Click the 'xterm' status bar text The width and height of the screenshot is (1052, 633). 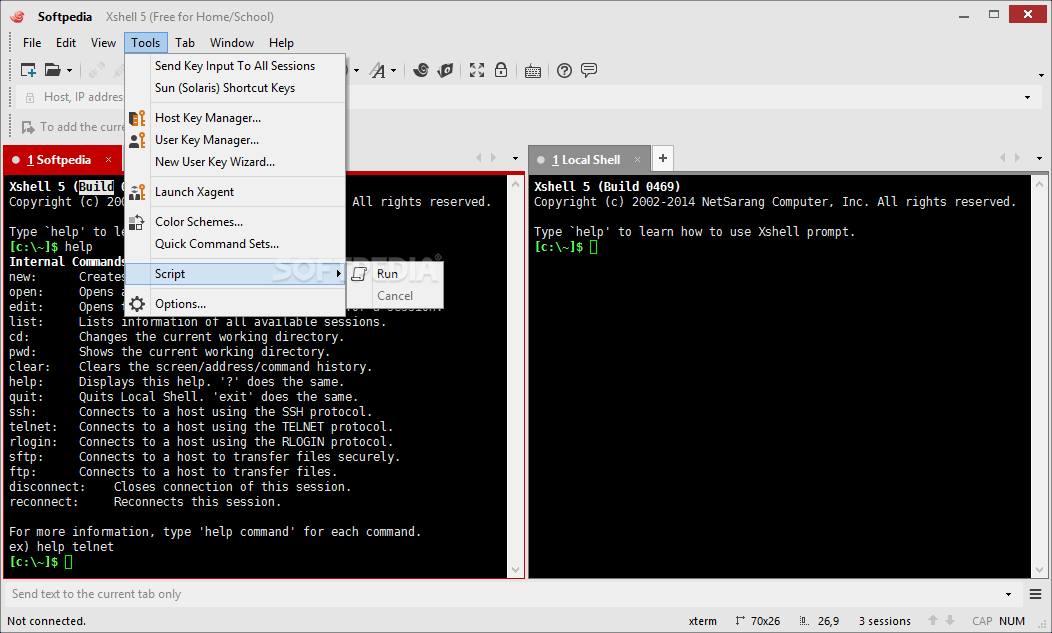click(x=702, y=621)
